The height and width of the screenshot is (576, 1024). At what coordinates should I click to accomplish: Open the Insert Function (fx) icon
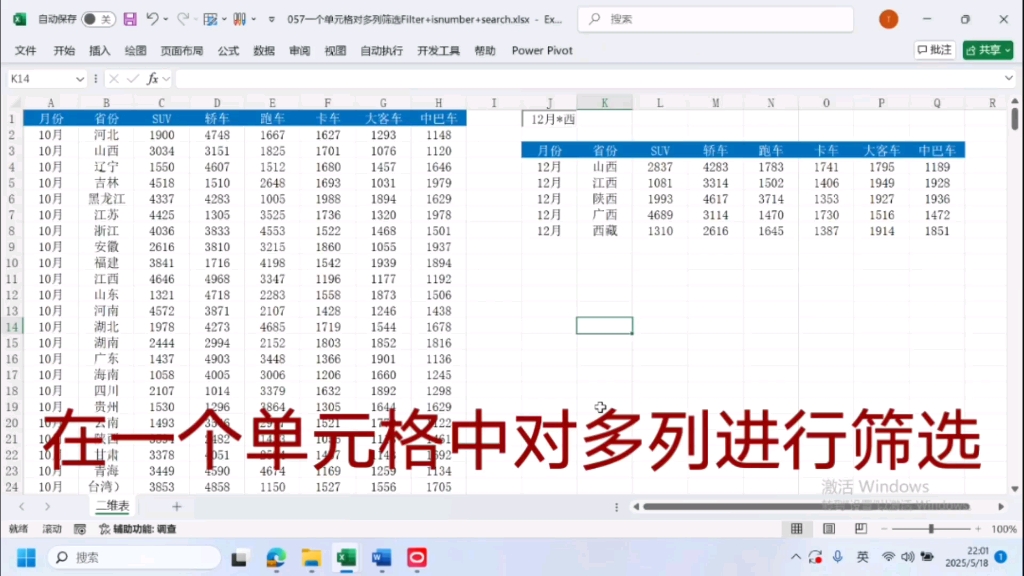pos(153,78)
